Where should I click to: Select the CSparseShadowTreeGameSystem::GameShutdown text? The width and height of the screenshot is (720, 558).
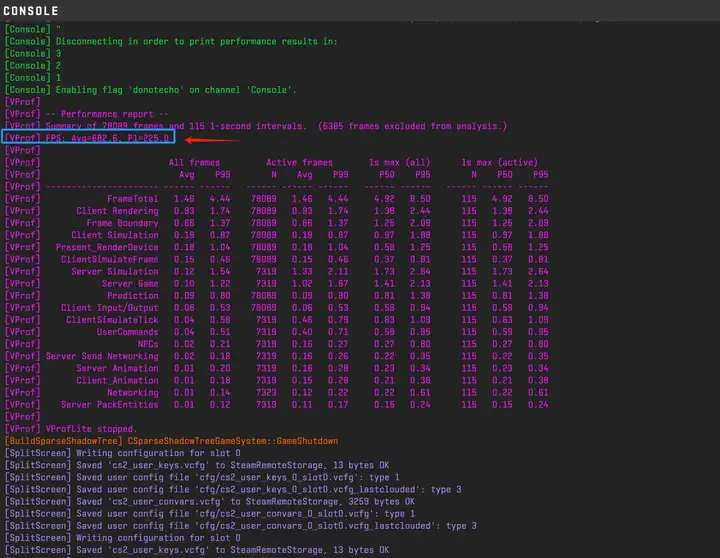pos(233,441)
